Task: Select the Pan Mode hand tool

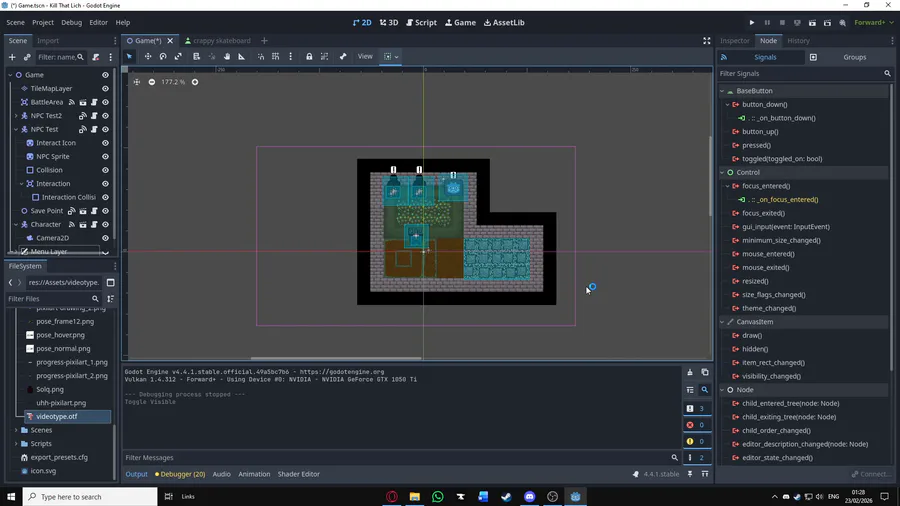Action: pos(227,57)
